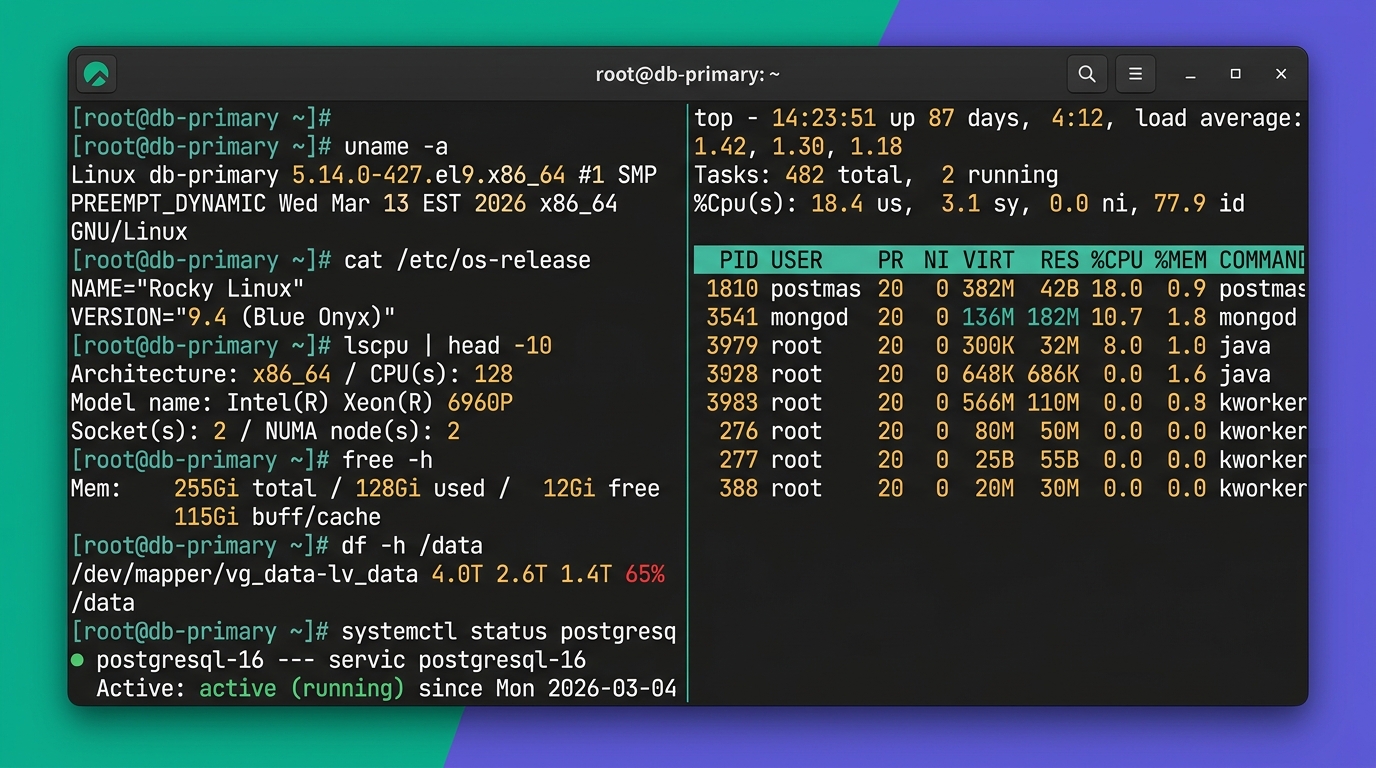1376x768 pixels.
Task: Click PID 388 kworker process
Action: 739,489
